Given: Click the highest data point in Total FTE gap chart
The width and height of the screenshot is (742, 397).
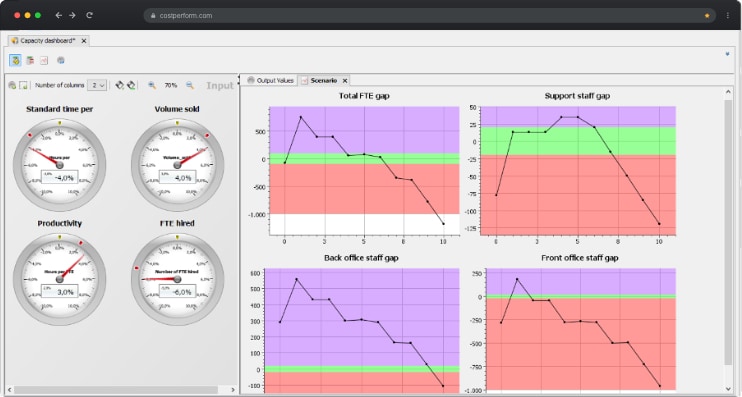Looking at the screenshot, I should pos(300,117).
